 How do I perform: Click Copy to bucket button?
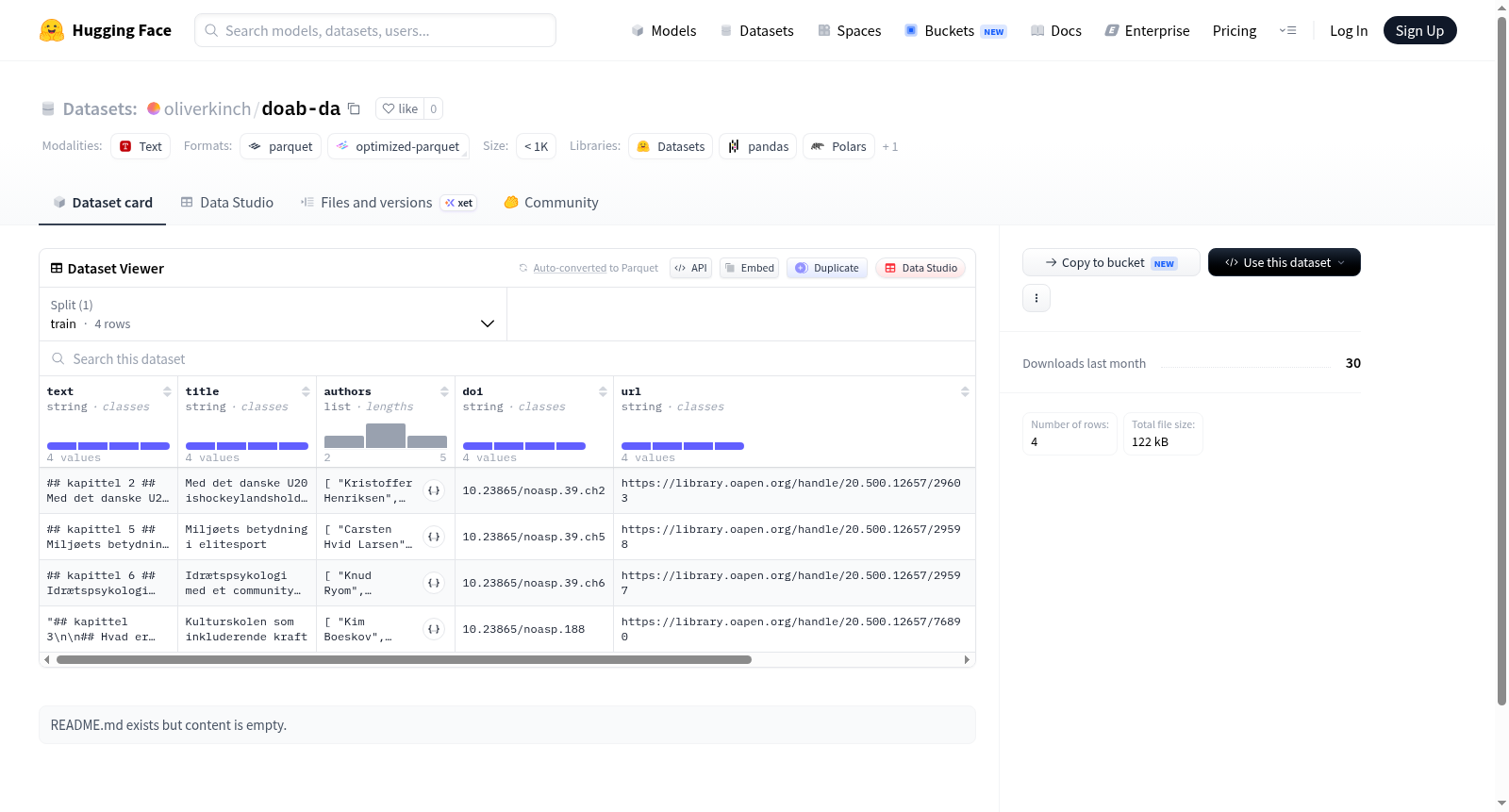[x=1111, y=262]
